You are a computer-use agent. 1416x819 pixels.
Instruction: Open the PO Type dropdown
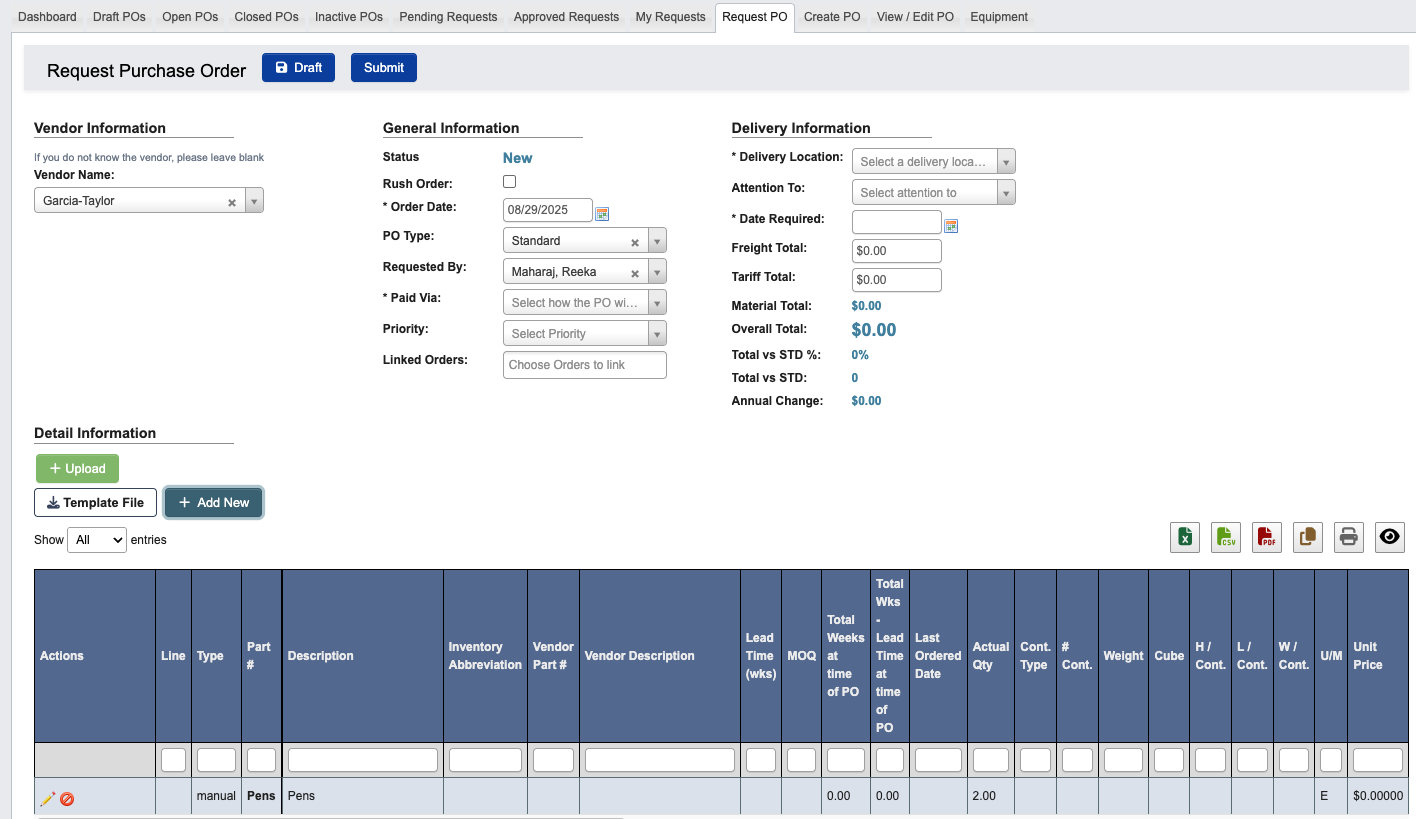tap(657, 241)
